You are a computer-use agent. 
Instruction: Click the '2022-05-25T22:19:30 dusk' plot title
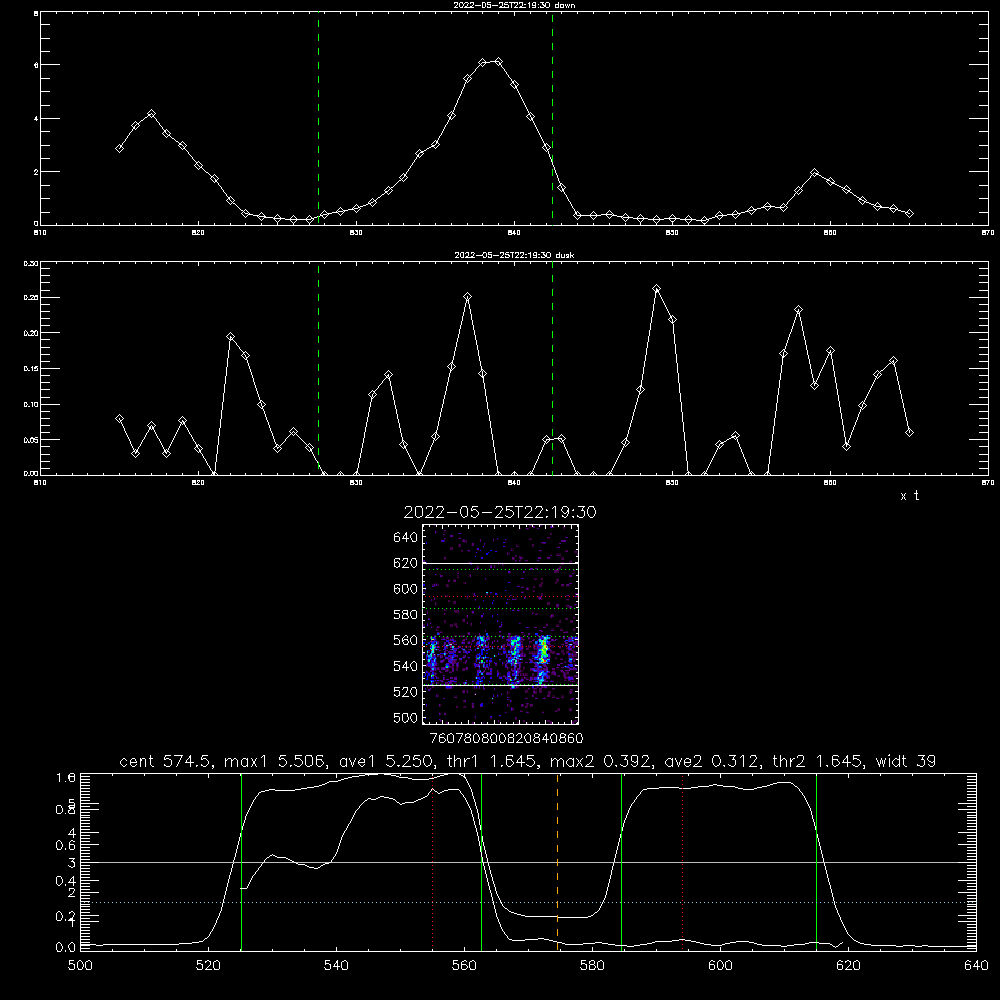point(514,255)
